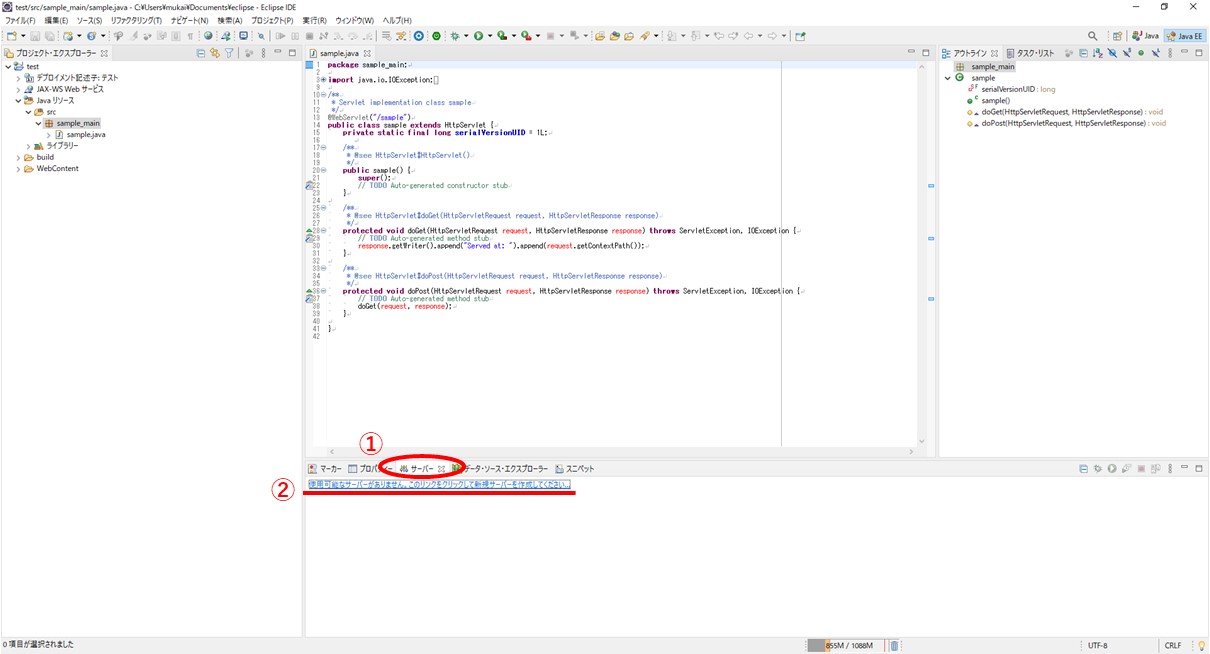
Task: Switch to the Java perspective
Action: pos(1145,36)
